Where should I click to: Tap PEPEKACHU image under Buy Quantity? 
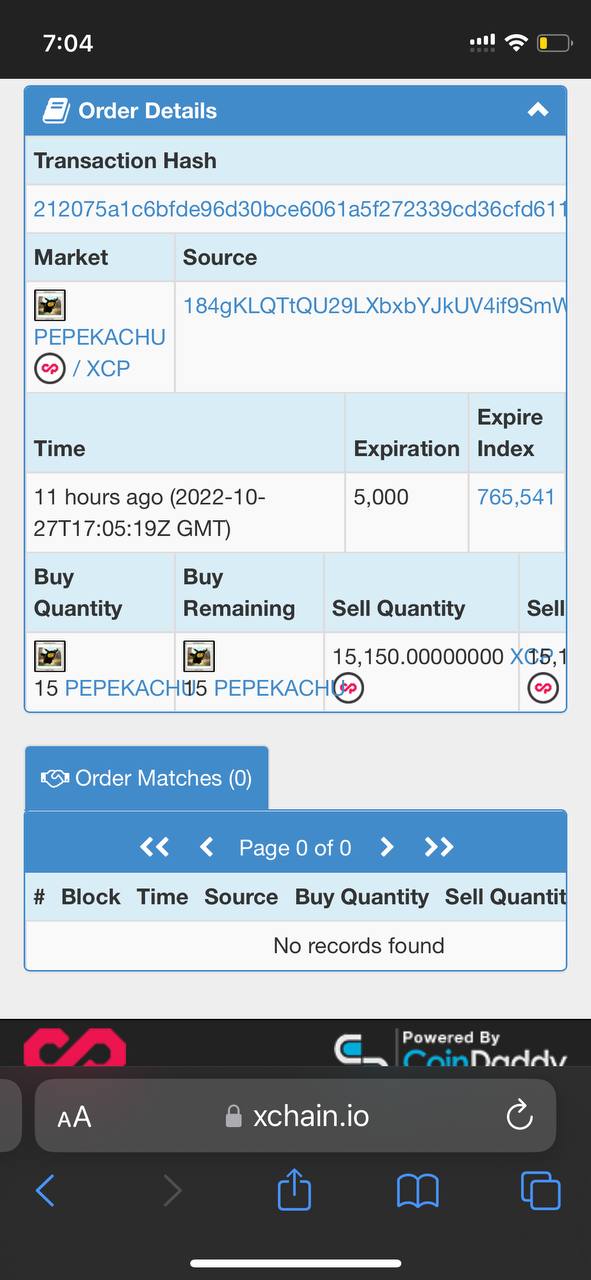click(x=50, y=656)
